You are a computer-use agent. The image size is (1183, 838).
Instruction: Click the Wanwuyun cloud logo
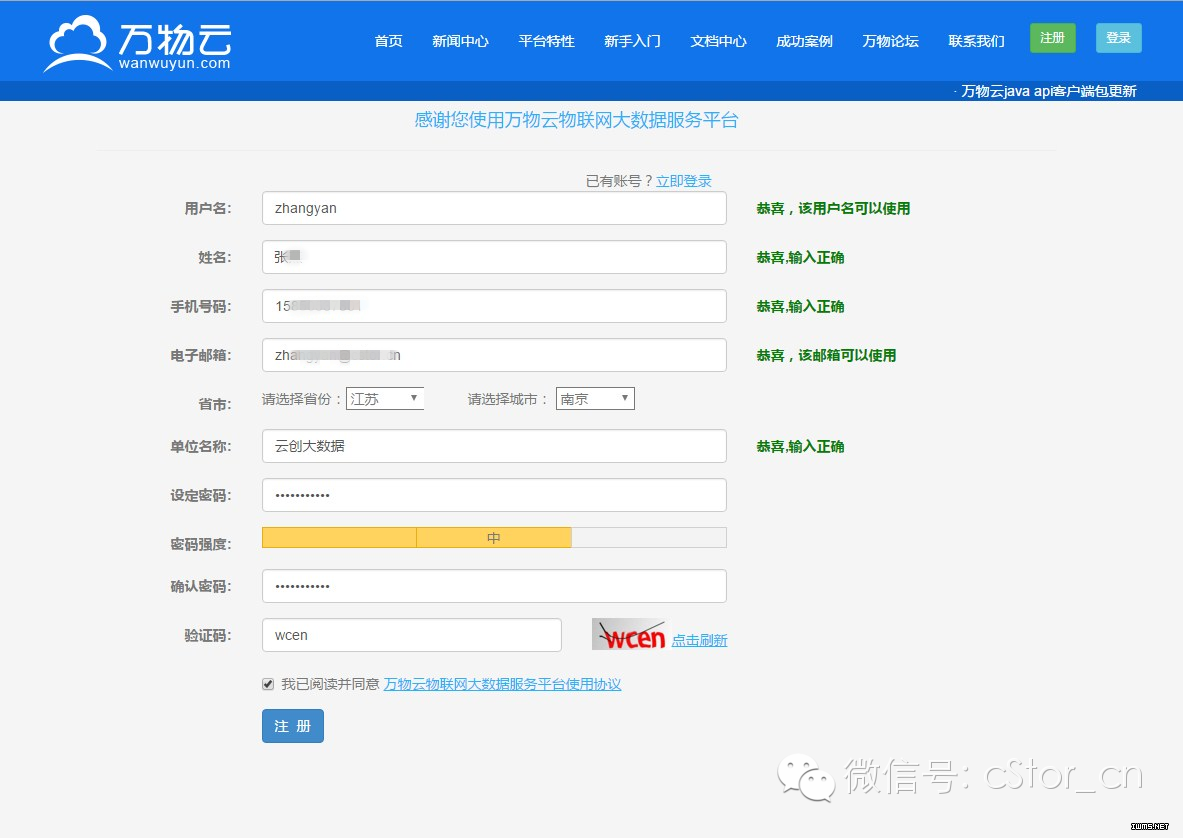coord(138,44)
